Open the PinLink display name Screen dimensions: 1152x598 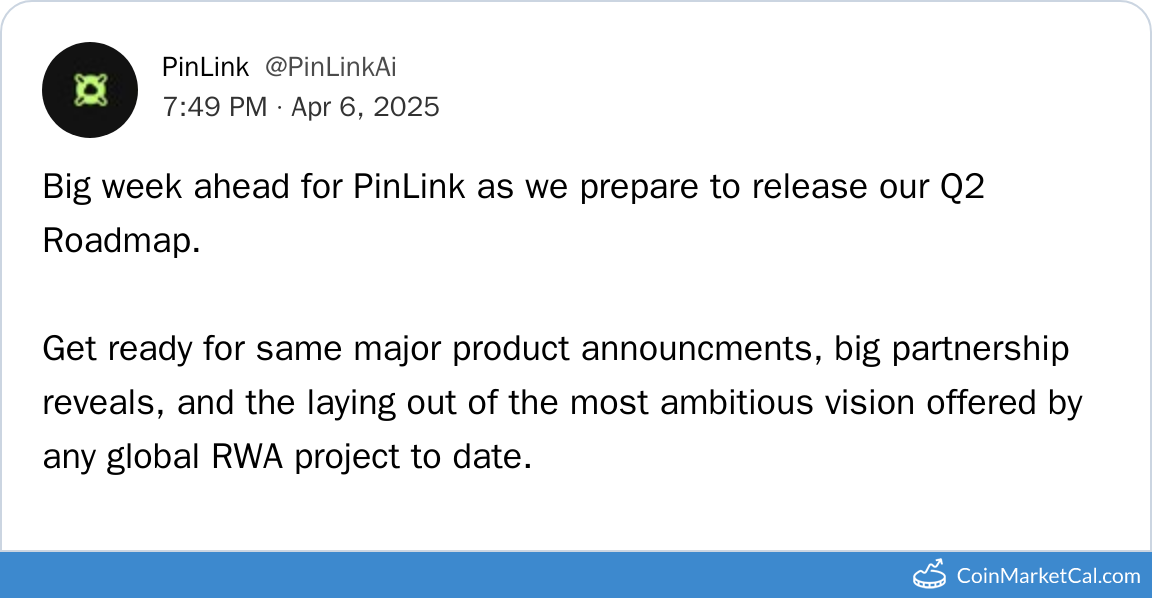click(205, 67)
